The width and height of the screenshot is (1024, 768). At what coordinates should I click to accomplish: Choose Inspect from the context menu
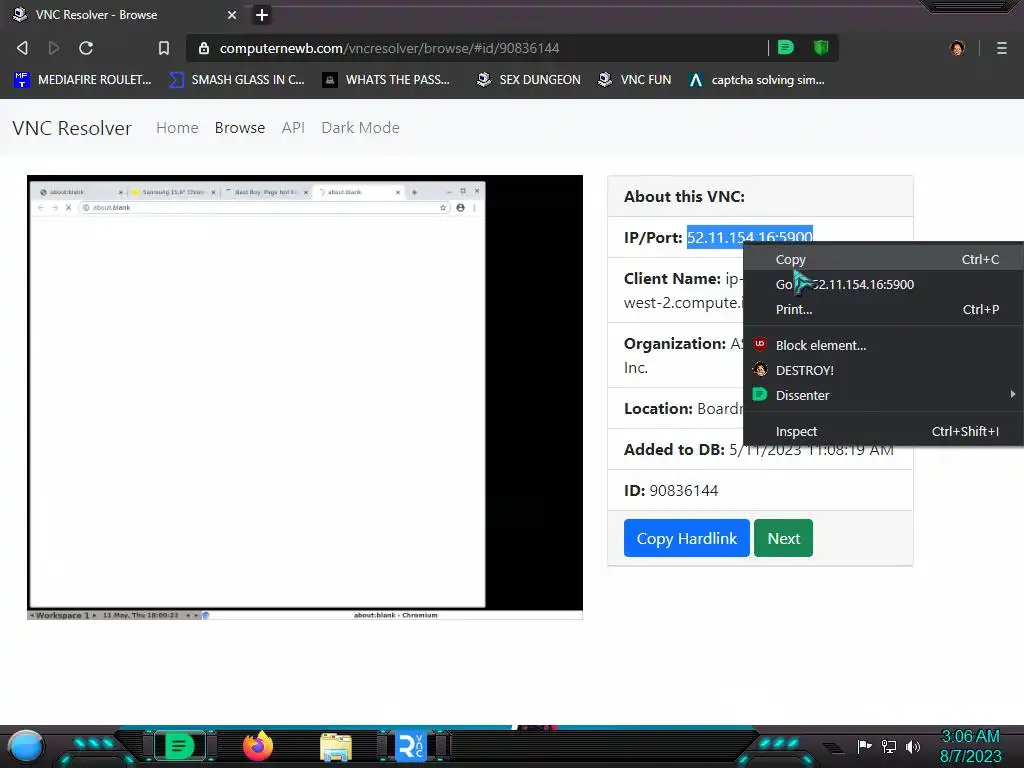pos(883,431)
